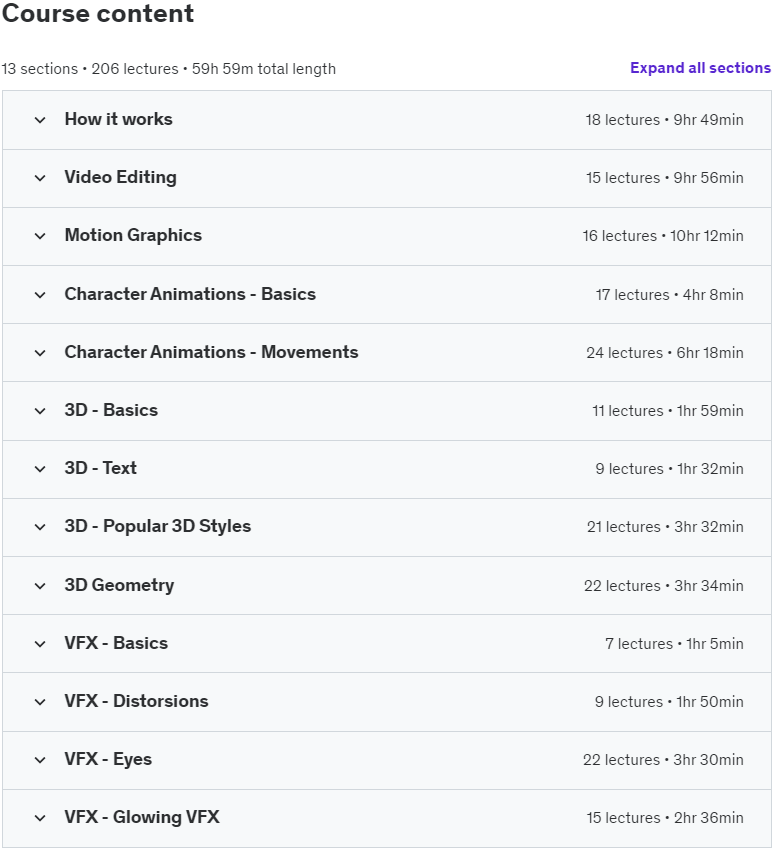The width and height of the screenshot is (774, 851).
Task: Click the Expand all sections link
Action: [700, 68]
